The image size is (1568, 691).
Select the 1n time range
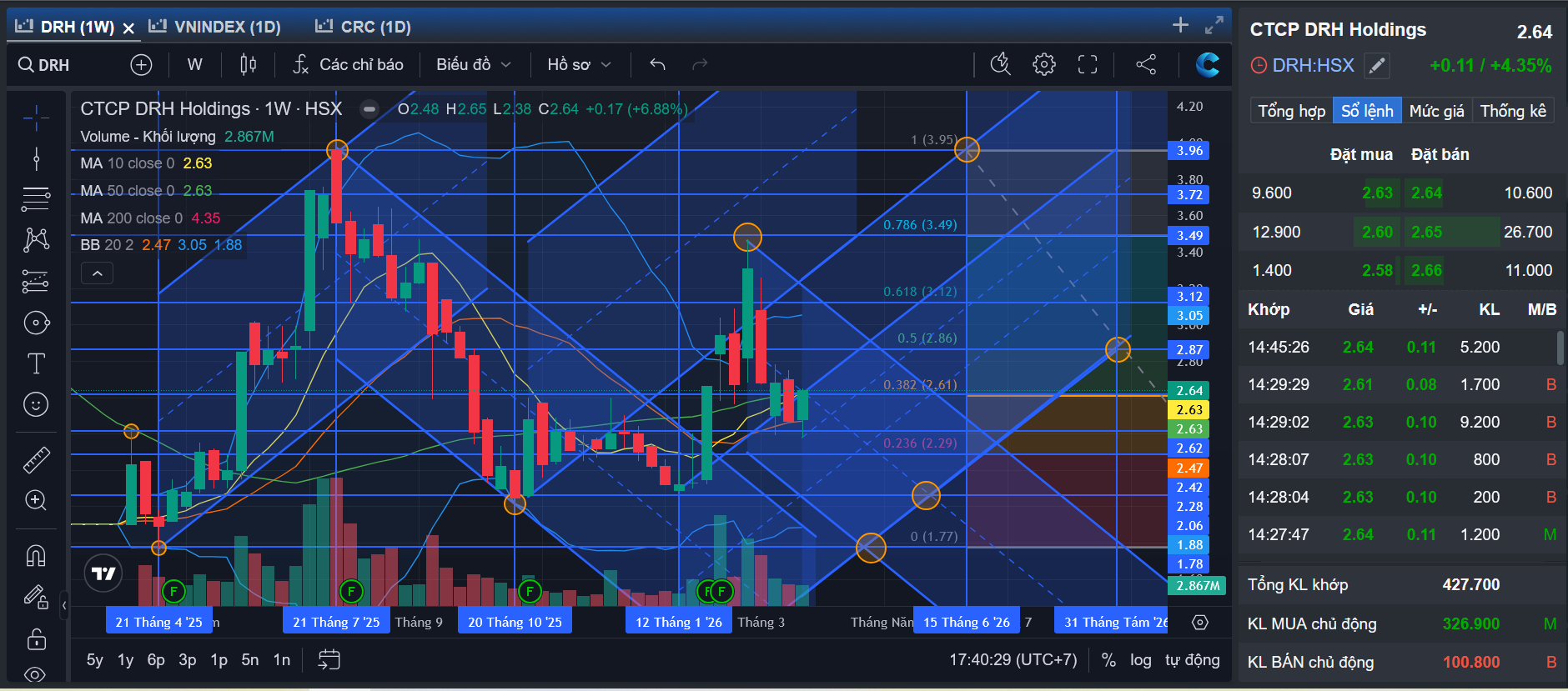click(282, 660)
